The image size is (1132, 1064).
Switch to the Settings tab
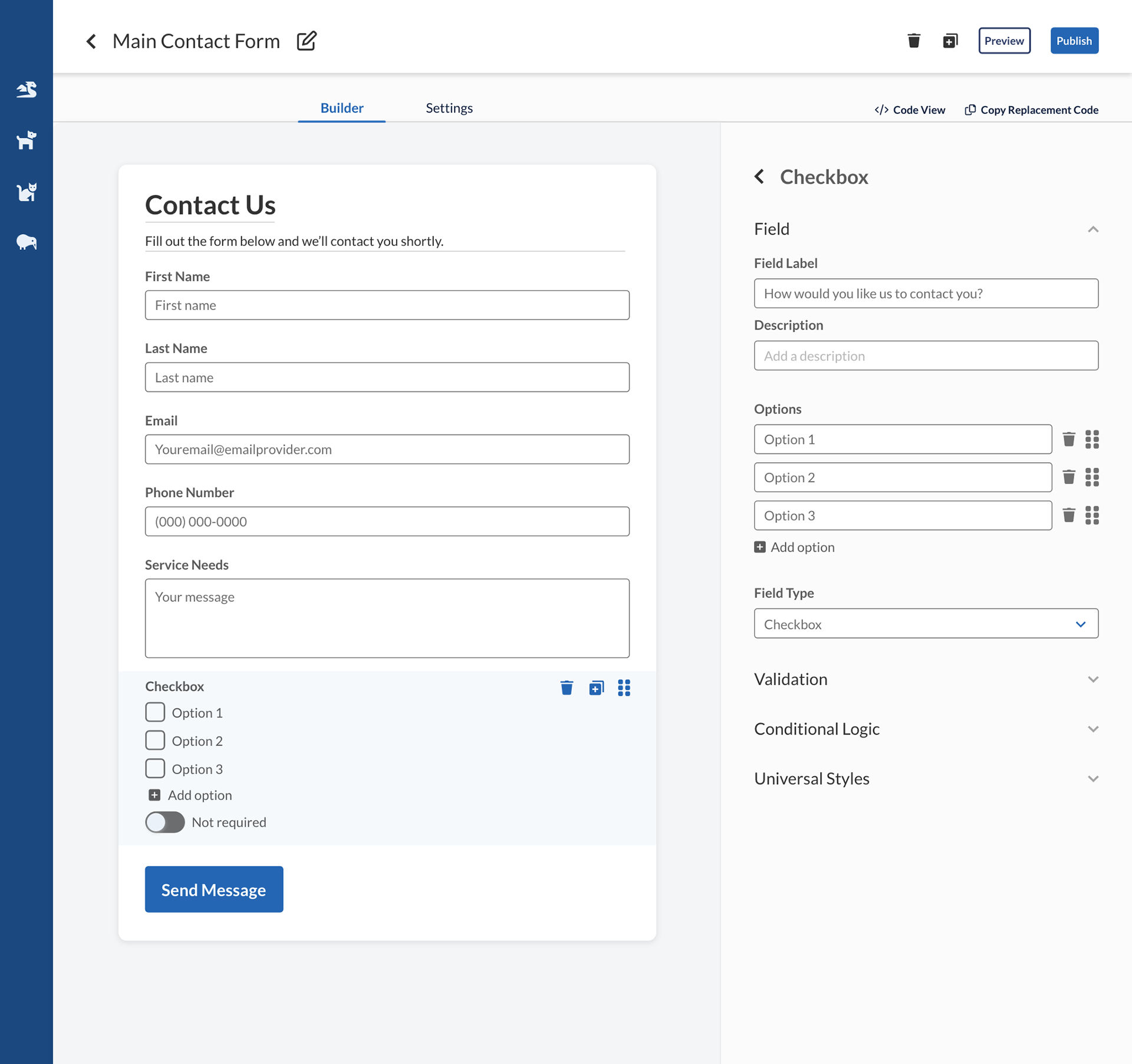click(x=449, y=108)
